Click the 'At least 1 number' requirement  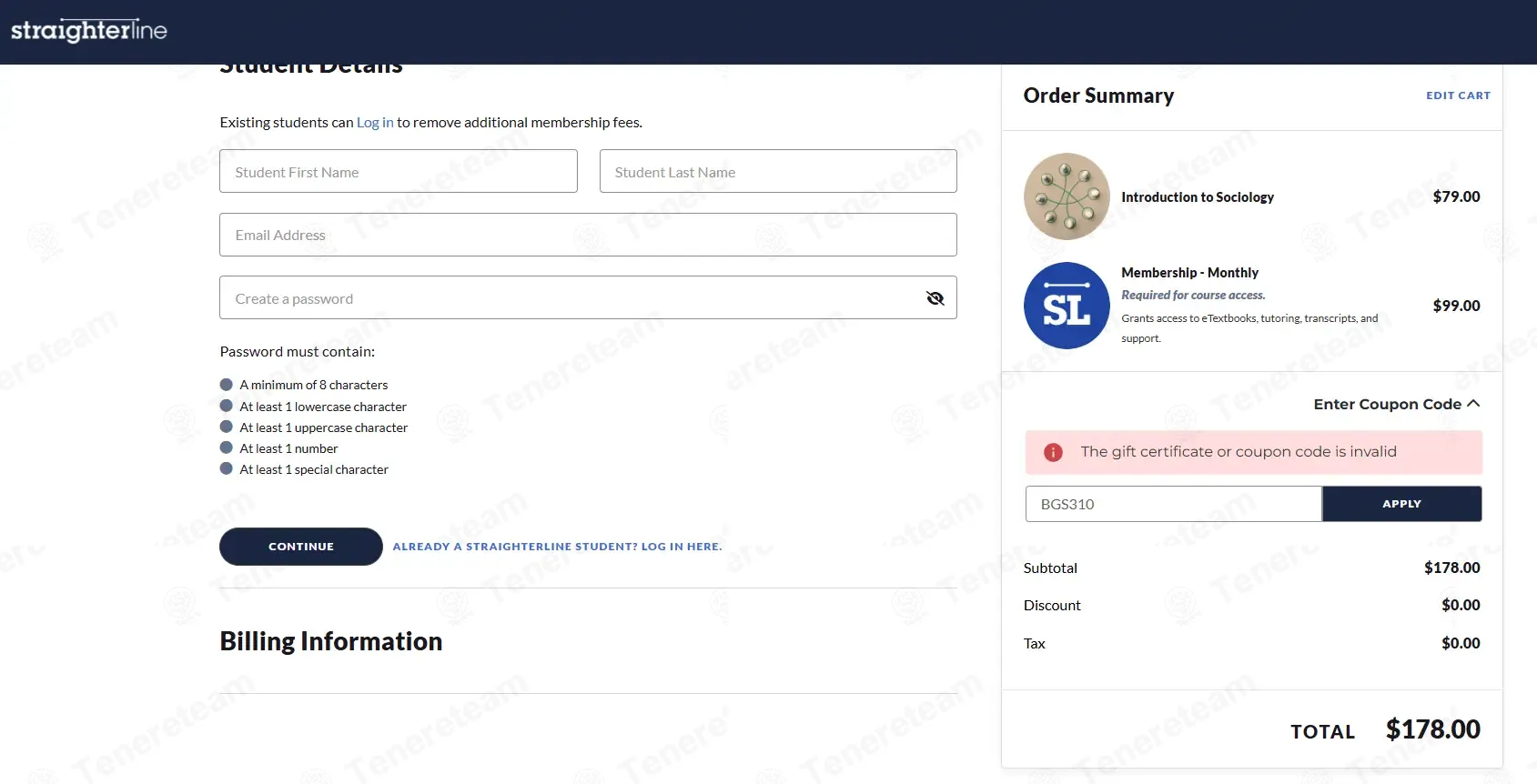288,448
